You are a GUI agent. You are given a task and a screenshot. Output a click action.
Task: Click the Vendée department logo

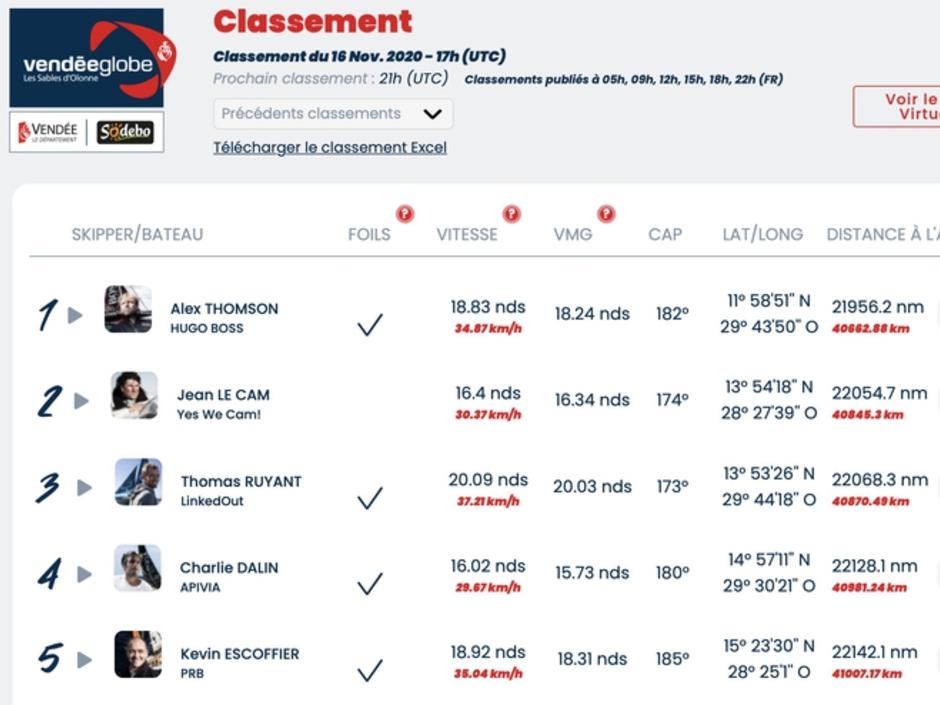coord(48,132)
